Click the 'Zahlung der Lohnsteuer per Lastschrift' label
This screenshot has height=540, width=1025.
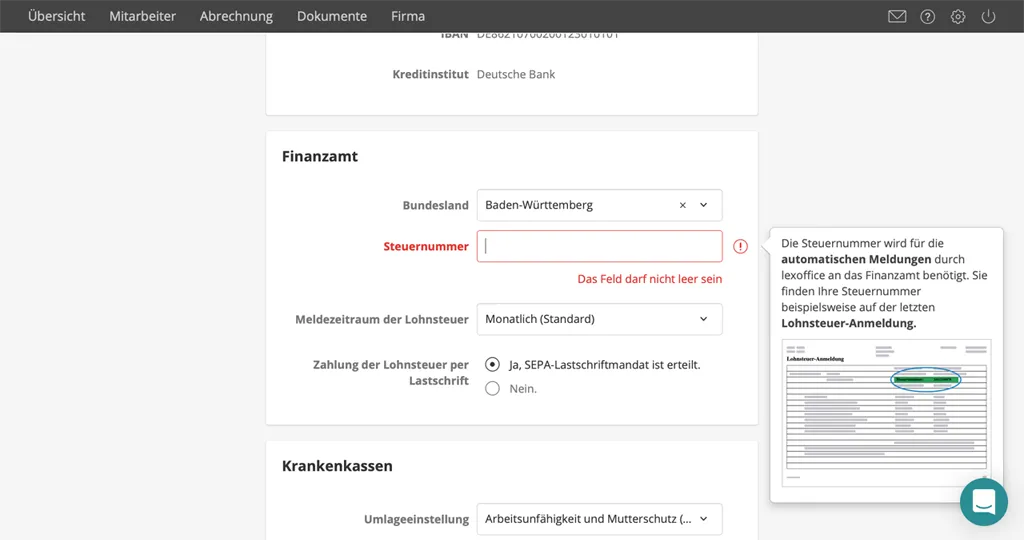[391, 373]
